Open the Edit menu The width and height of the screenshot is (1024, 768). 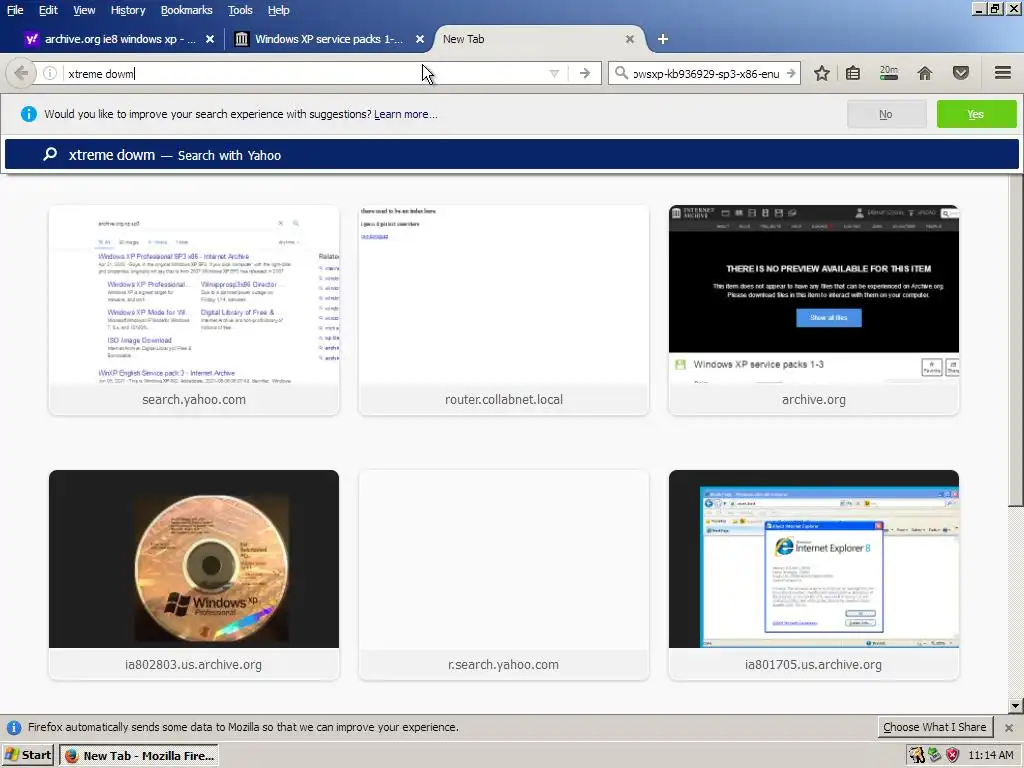[x=48, y=10]
